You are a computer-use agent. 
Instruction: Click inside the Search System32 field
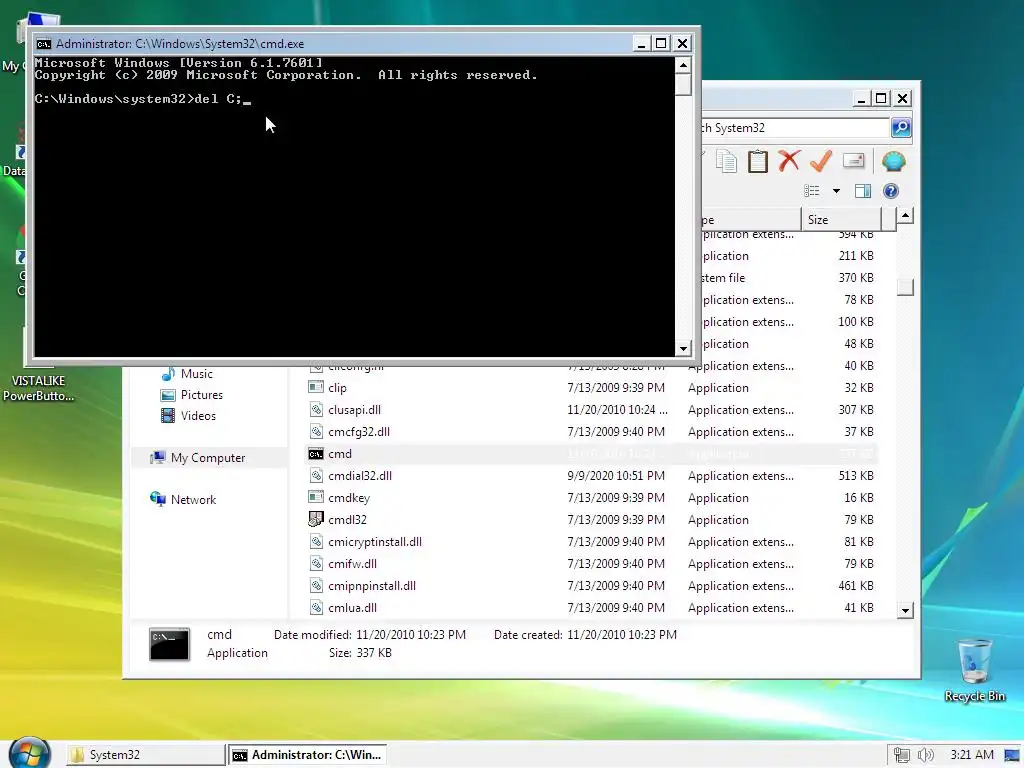point(795,128)
